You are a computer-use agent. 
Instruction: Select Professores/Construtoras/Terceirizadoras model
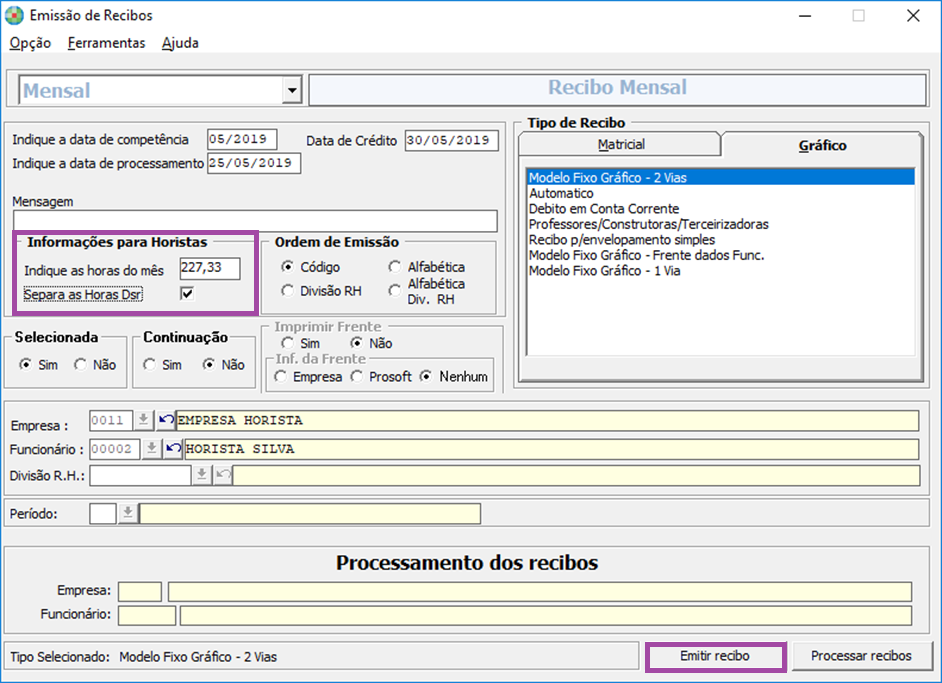(720, 224)
